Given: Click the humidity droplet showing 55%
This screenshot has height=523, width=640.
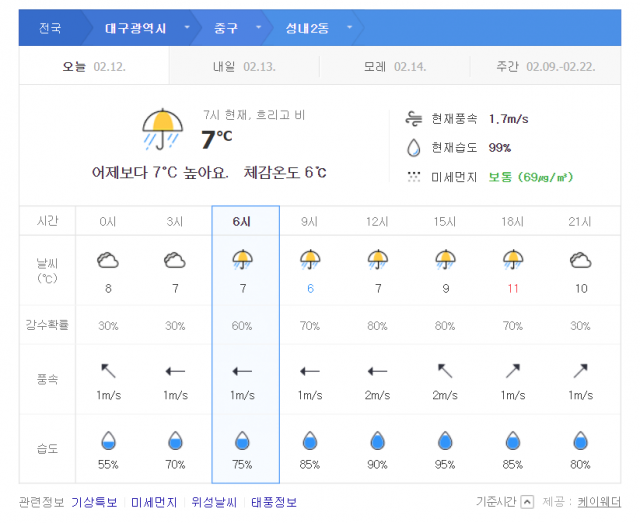Looking at the screenshot, I should [108, 441].
